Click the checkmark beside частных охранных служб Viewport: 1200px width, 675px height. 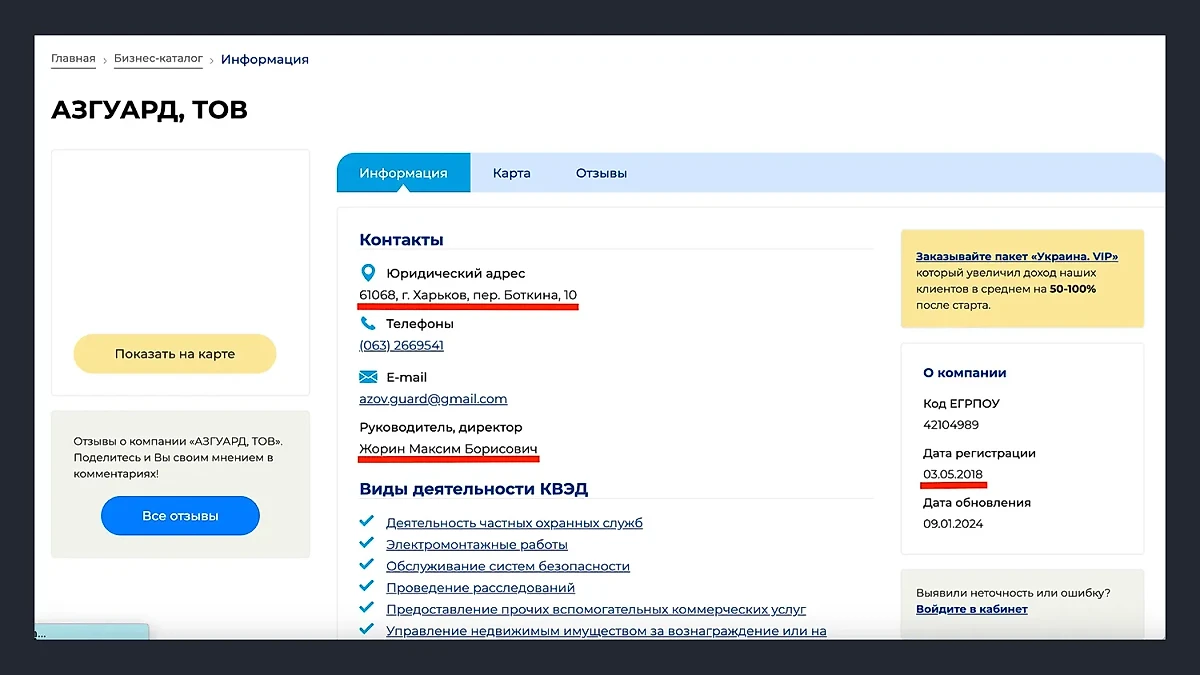pos(368,521)
